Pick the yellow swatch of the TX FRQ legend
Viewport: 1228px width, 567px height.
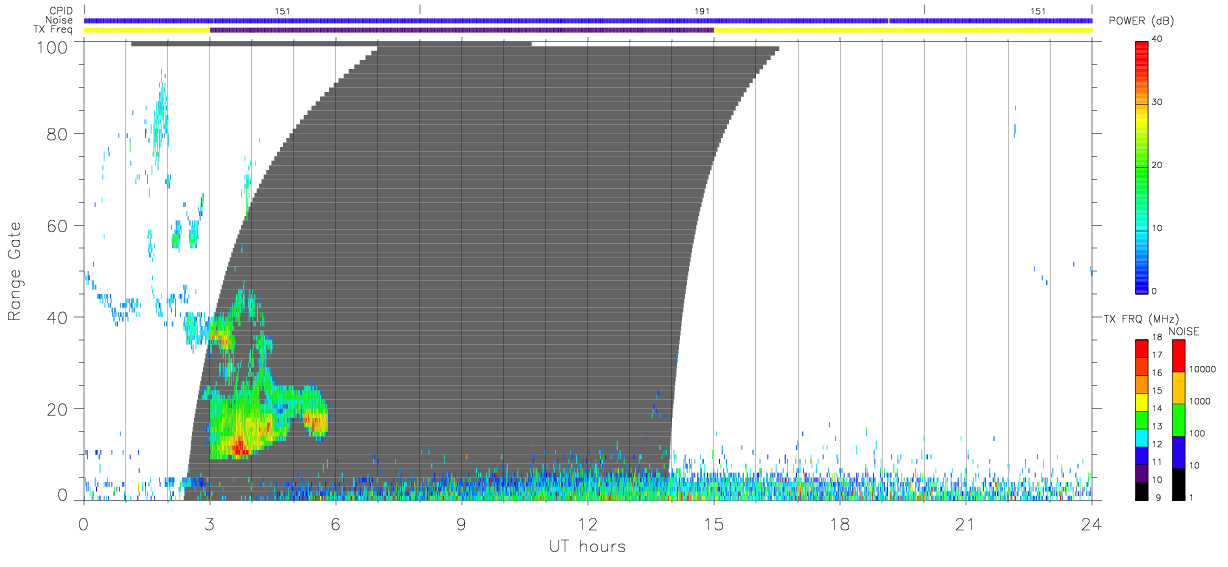point(1141,401)
